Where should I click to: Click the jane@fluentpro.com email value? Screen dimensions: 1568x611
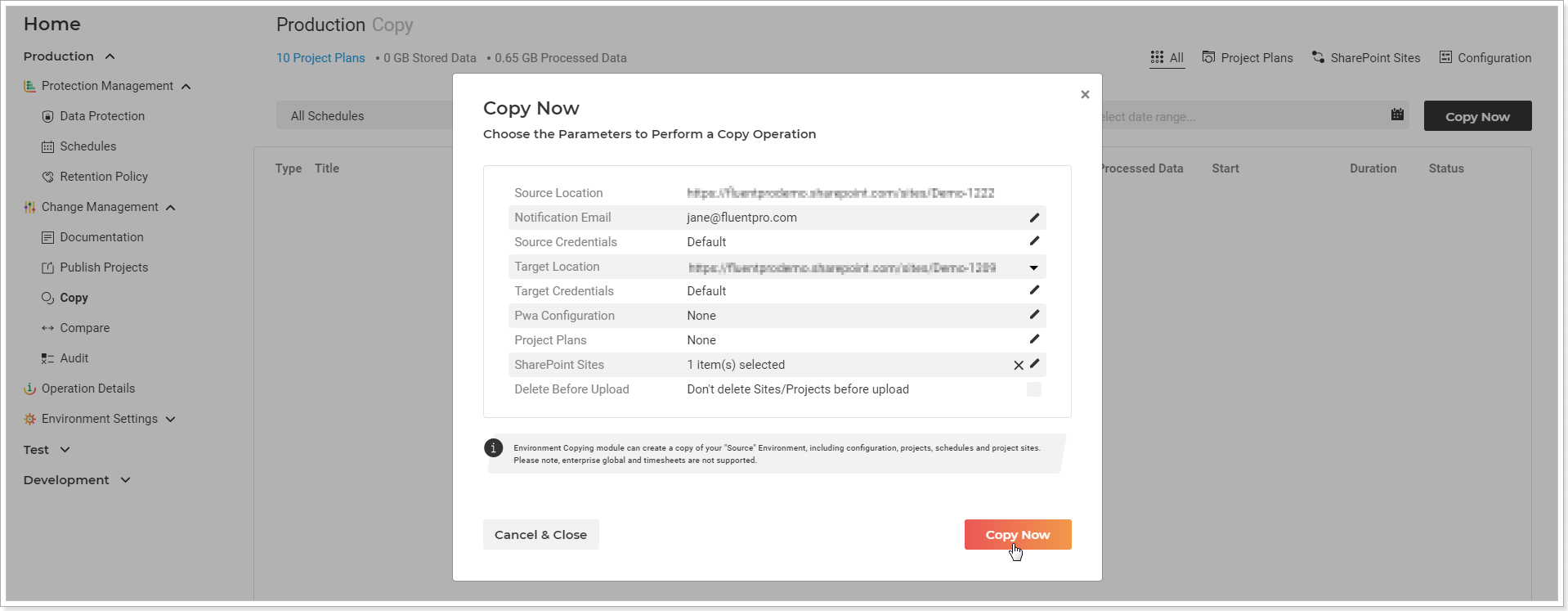click(x=741, y=218)
